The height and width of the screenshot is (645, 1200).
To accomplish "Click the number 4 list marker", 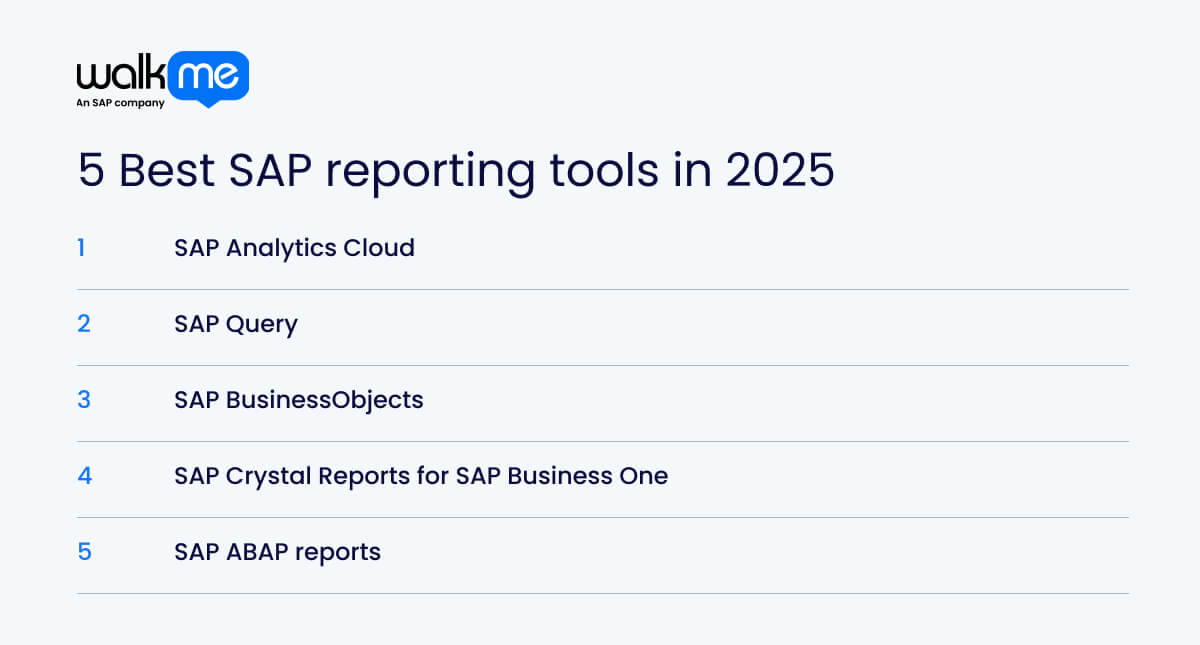I will (x=84, y=476).
